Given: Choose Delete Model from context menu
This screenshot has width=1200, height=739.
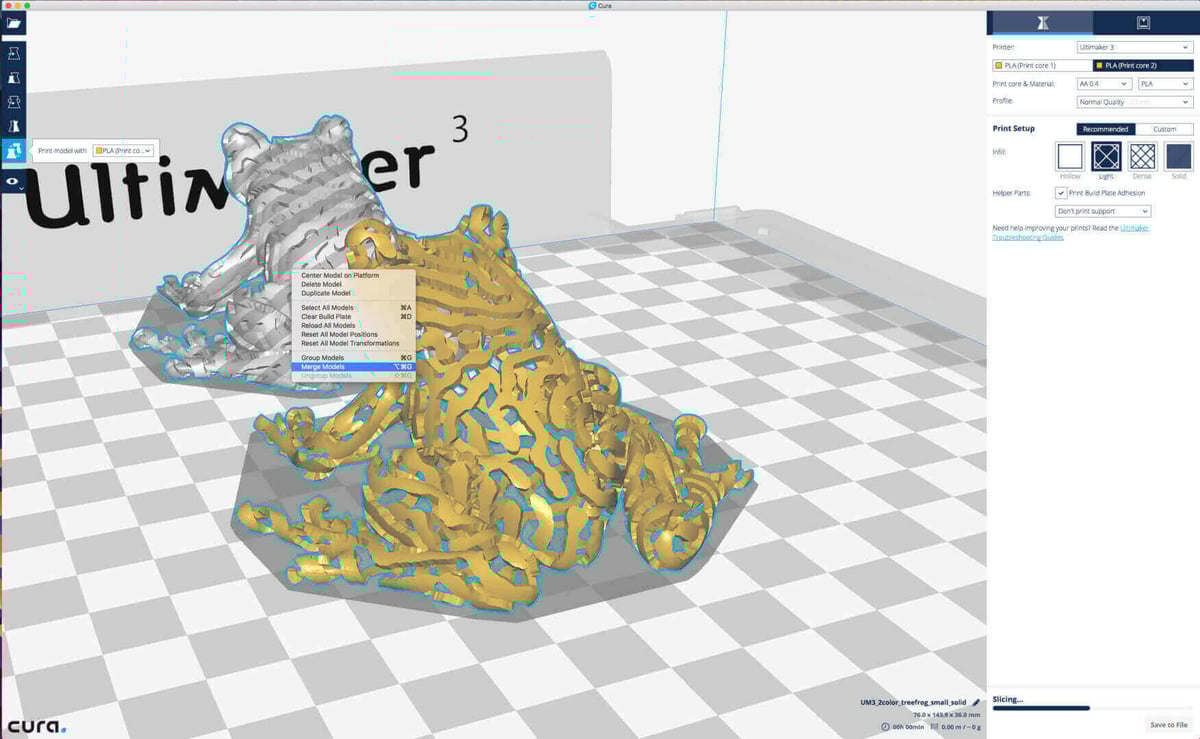Looking at the screenshot, I should [353, 284].
